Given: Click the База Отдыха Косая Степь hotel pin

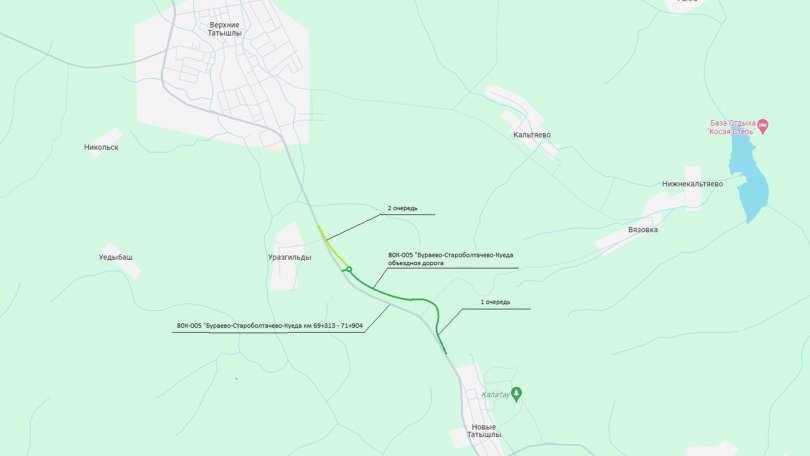Looking at the screenshot, I should coord(763,126).
